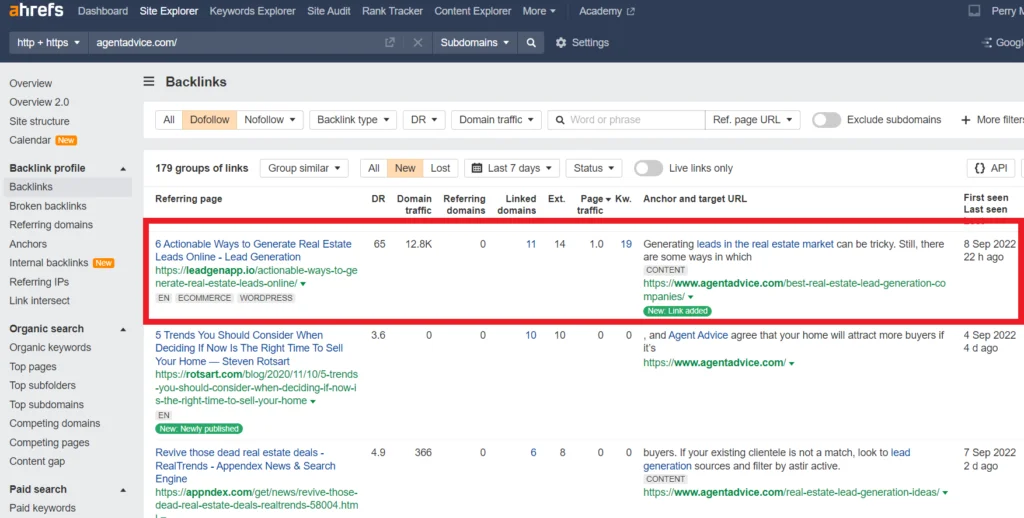Open Dashboard in top navigation

click(103, 11)
